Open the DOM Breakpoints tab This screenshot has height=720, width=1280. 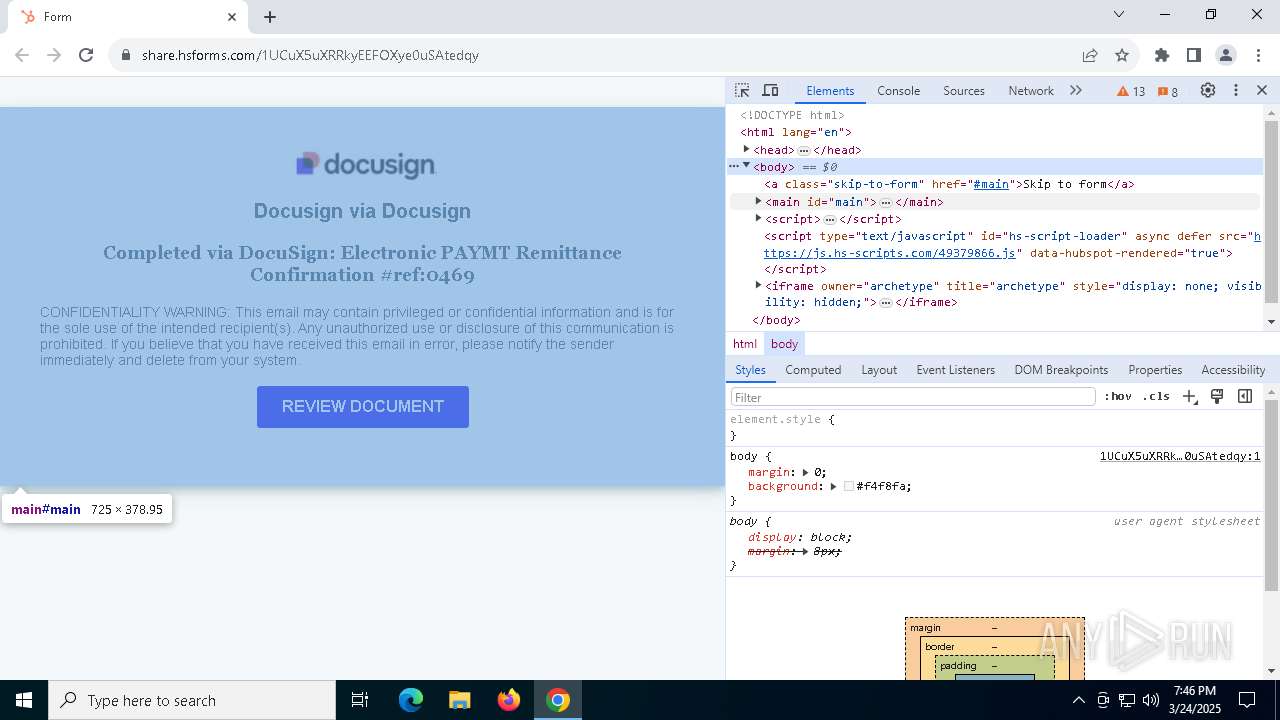point(1061,369)
